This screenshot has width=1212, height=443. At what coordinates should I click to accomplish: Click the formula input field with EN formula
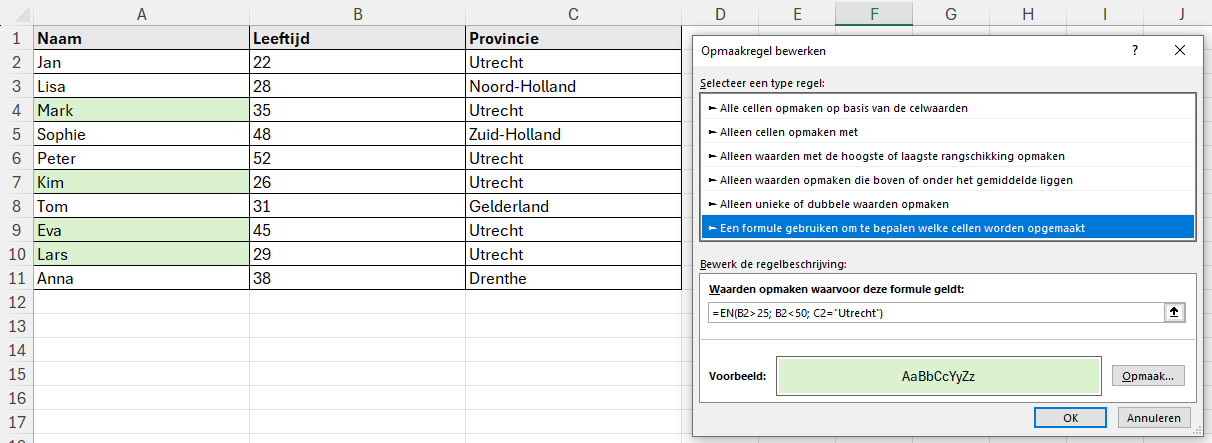933,313
